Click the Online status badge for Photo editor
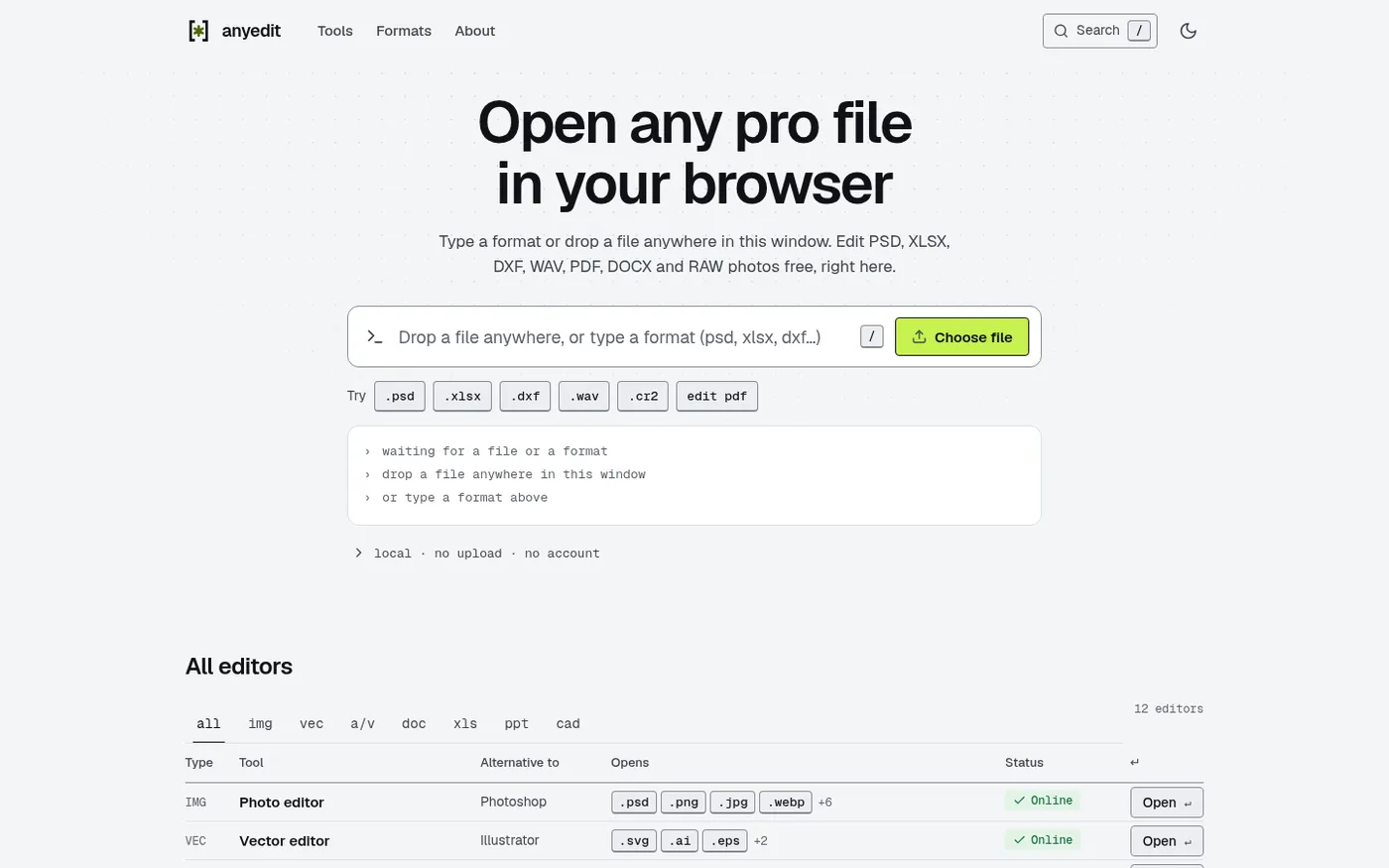The image size is (1389, 868). 1043,801
